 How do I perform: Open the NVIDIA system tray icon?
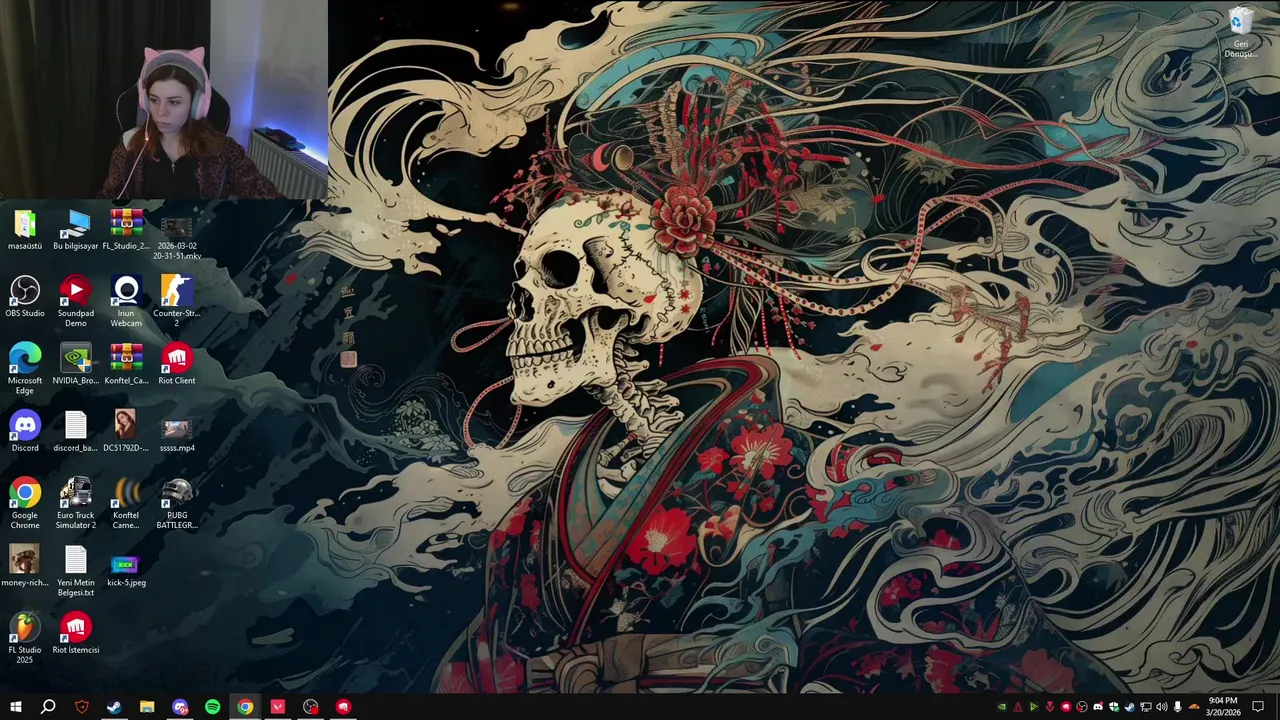click(x=1001, y=707)
